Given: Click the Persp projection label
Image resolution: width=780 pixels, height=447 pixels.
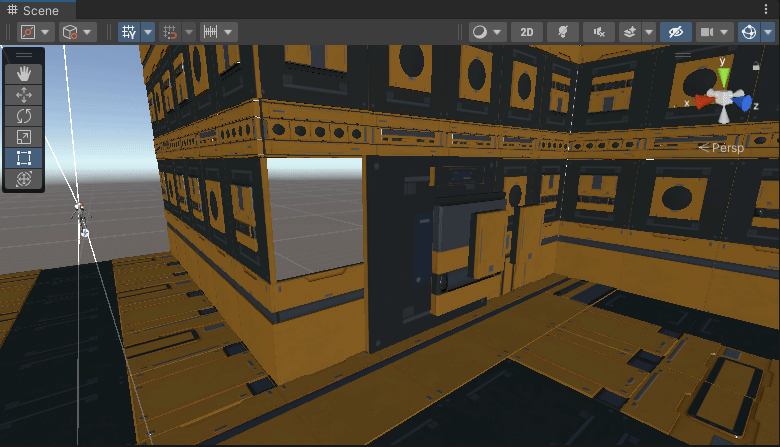Looking at the screenshot, I should 727,148.
